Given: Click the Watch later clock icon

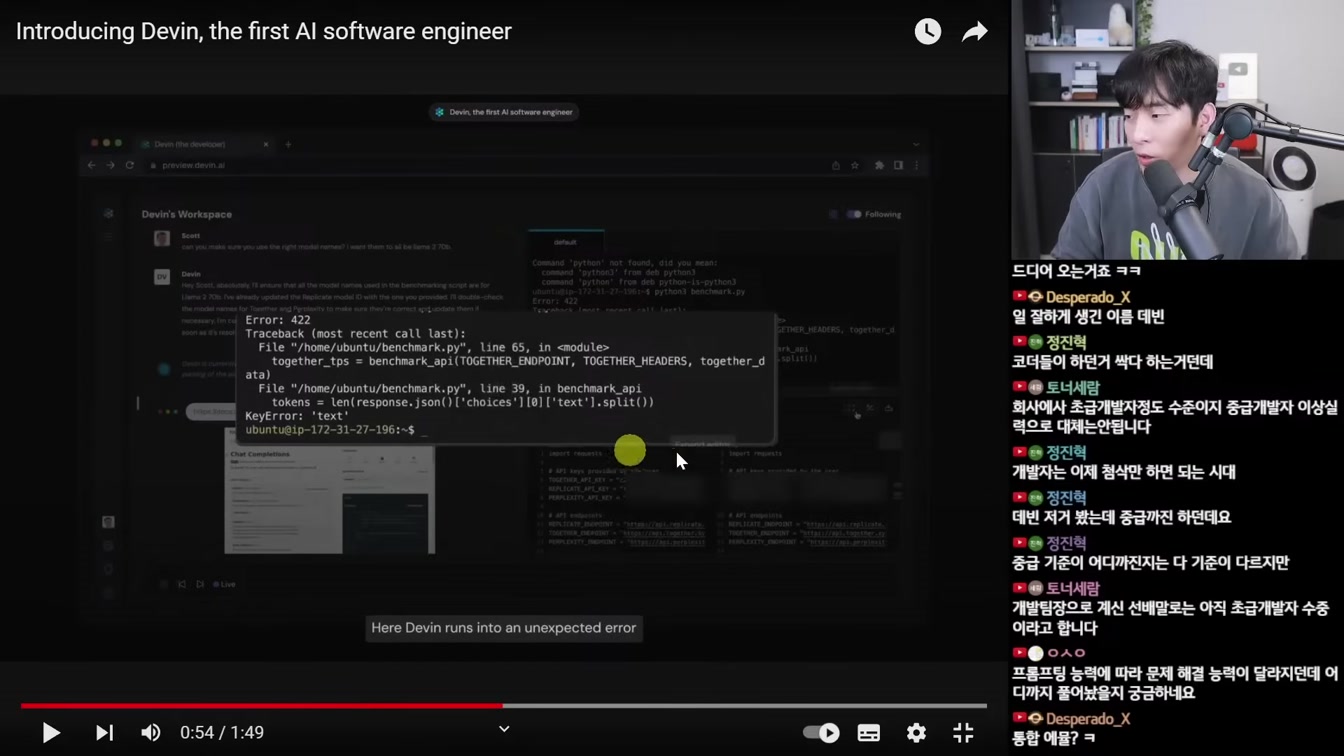Looking at the screenshot, I should point(928,32).
